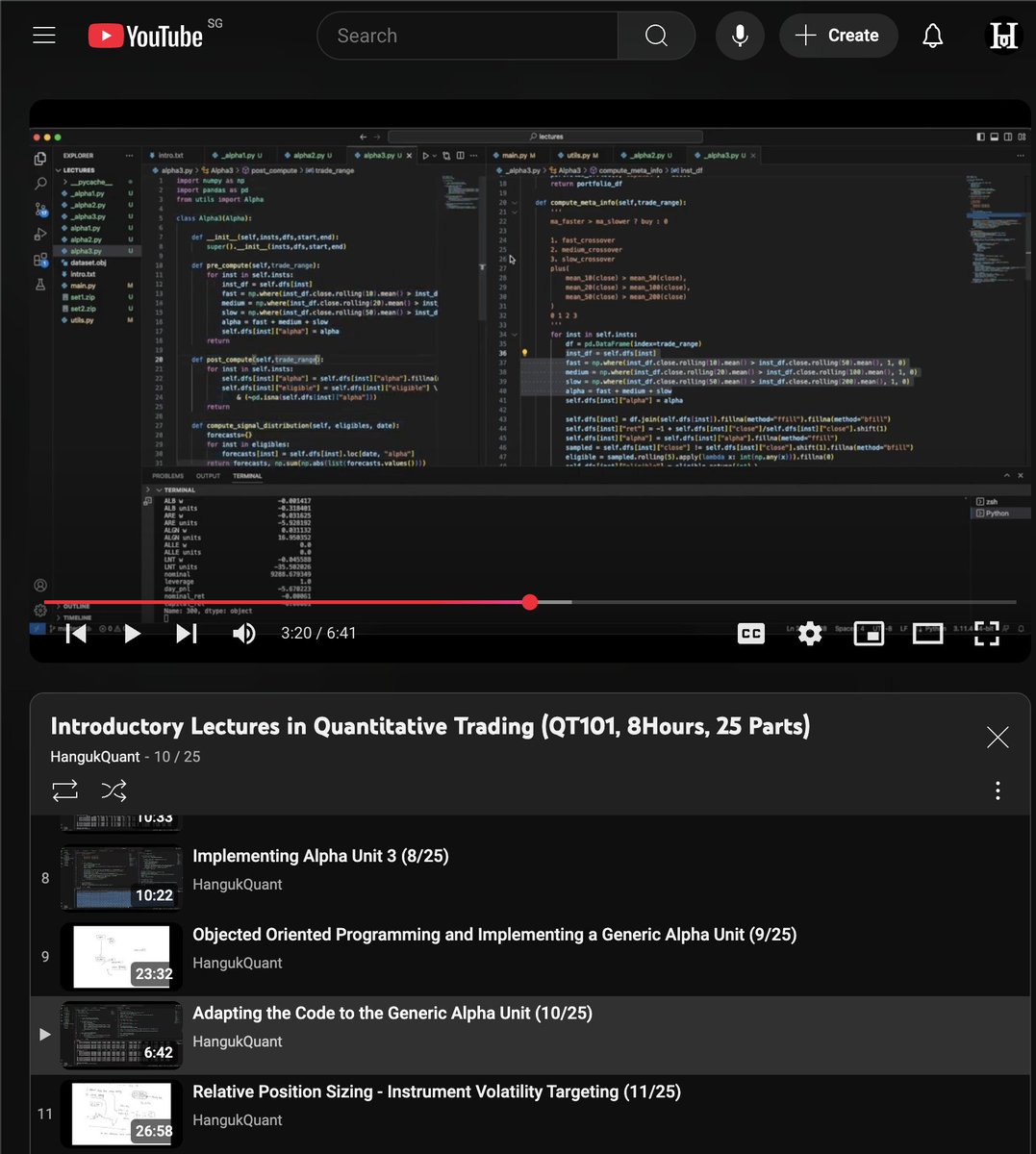Toggle shuffle playlist
Viewport: 1036px width, 1154px height.
(x=114, y=790)
